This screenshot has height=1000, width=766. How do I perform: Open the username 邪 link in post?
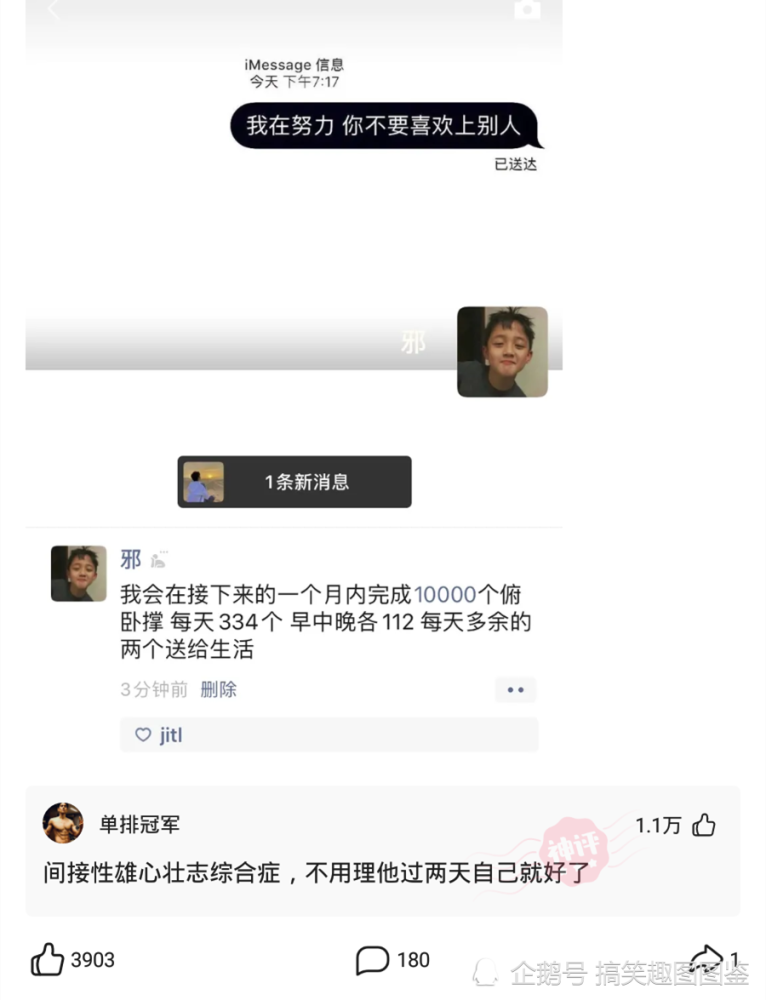pyautogui.click(x=131, y=559)
